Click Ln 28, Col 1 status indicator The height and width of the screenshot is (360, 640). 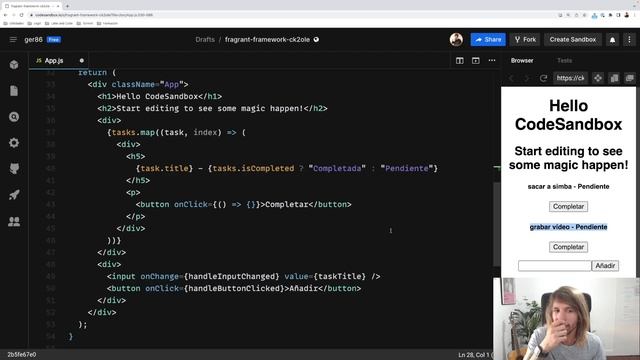pyautogui.click(x=473, y=355)
